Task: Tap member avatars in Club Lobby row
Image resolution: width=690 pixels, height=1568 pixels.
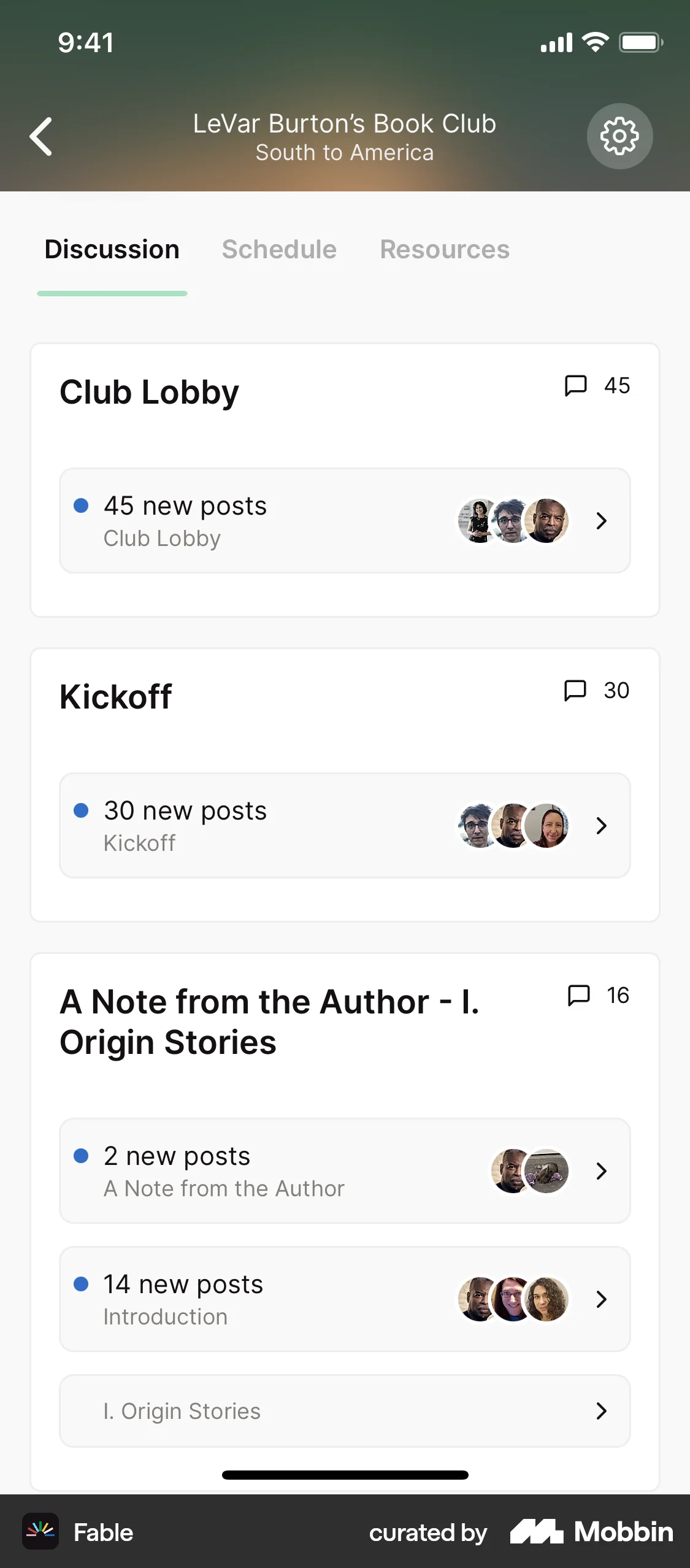Action: click(x=513, y=521)
